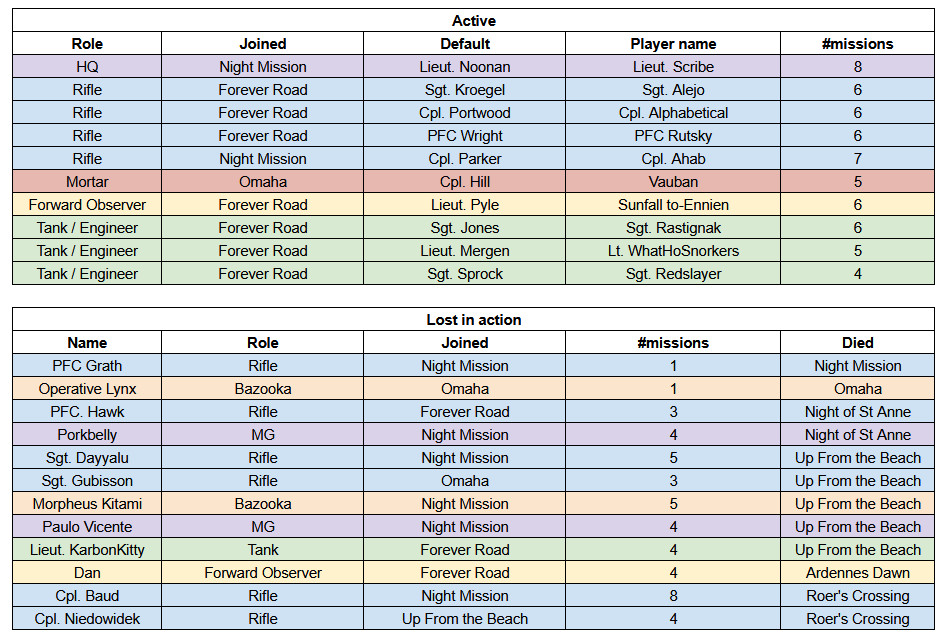
Task: Click the Lieut. Scribe cell
Action: [x=672, y=66]
